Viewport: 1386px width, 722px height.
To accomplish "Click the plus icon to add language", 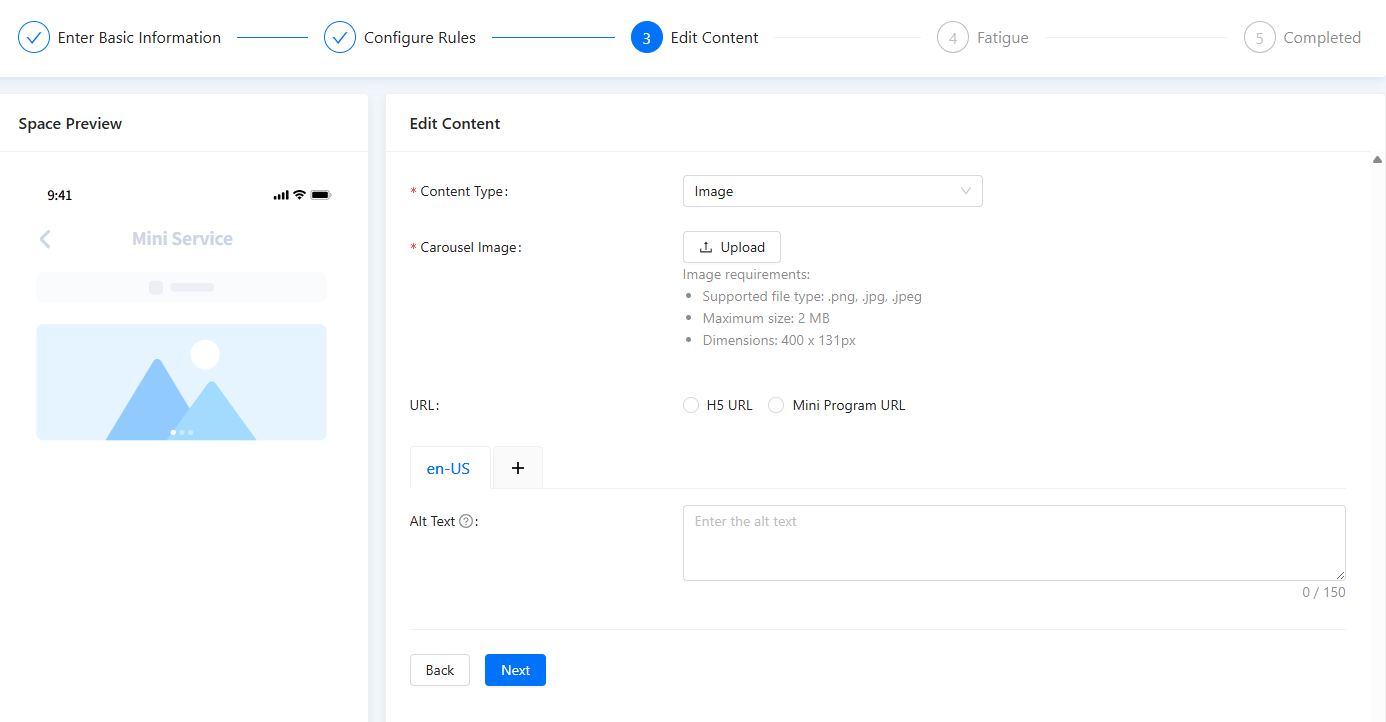I will click(518, 468).
